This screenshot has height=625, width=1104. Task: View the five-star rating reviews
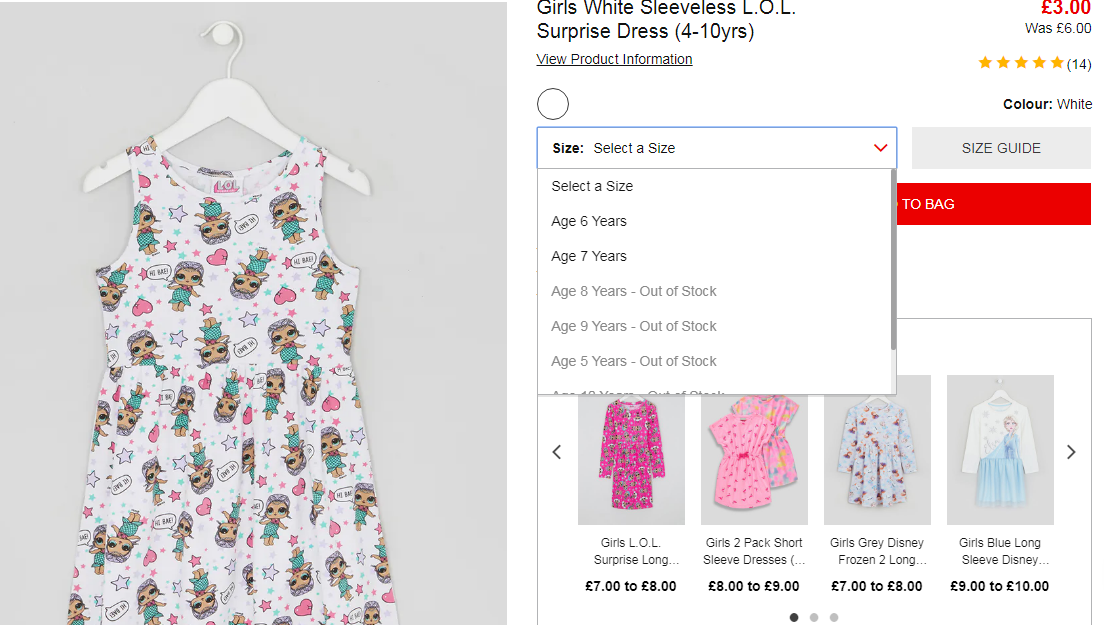1021,63
